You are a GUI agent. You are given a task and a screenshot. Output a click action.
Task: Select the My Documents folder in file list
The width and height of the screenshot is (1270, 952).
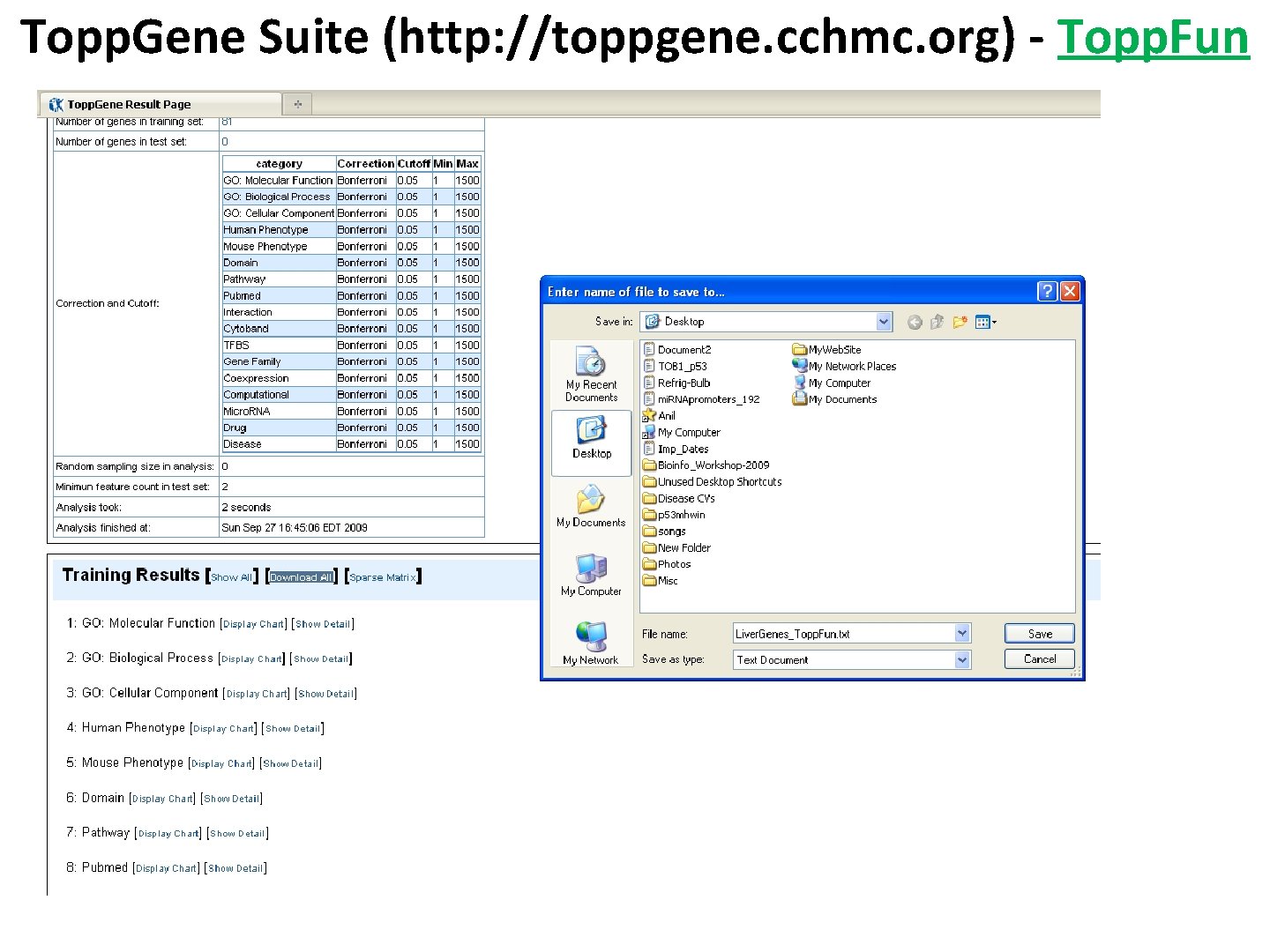(x=835, y=399)
